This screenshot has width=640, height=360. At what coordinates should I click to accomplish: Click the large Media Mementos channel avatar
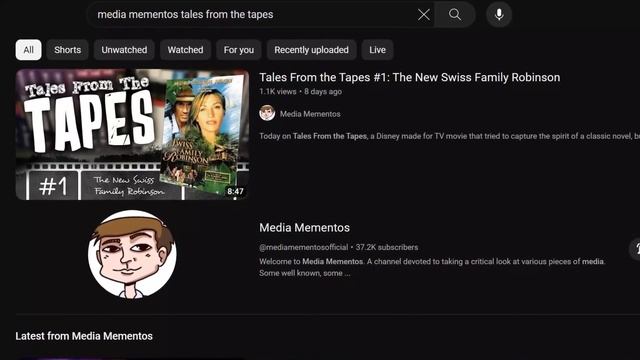coord(132,254)
